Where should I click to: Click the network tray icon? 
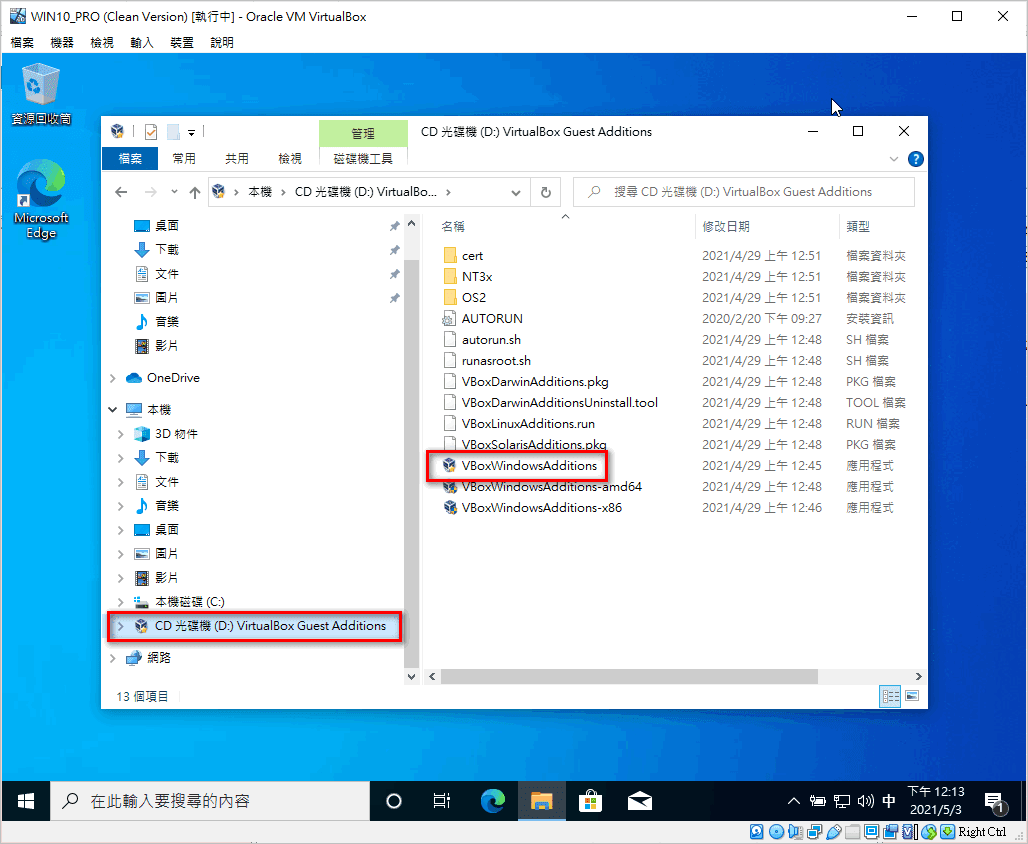(x=841, y=801)
